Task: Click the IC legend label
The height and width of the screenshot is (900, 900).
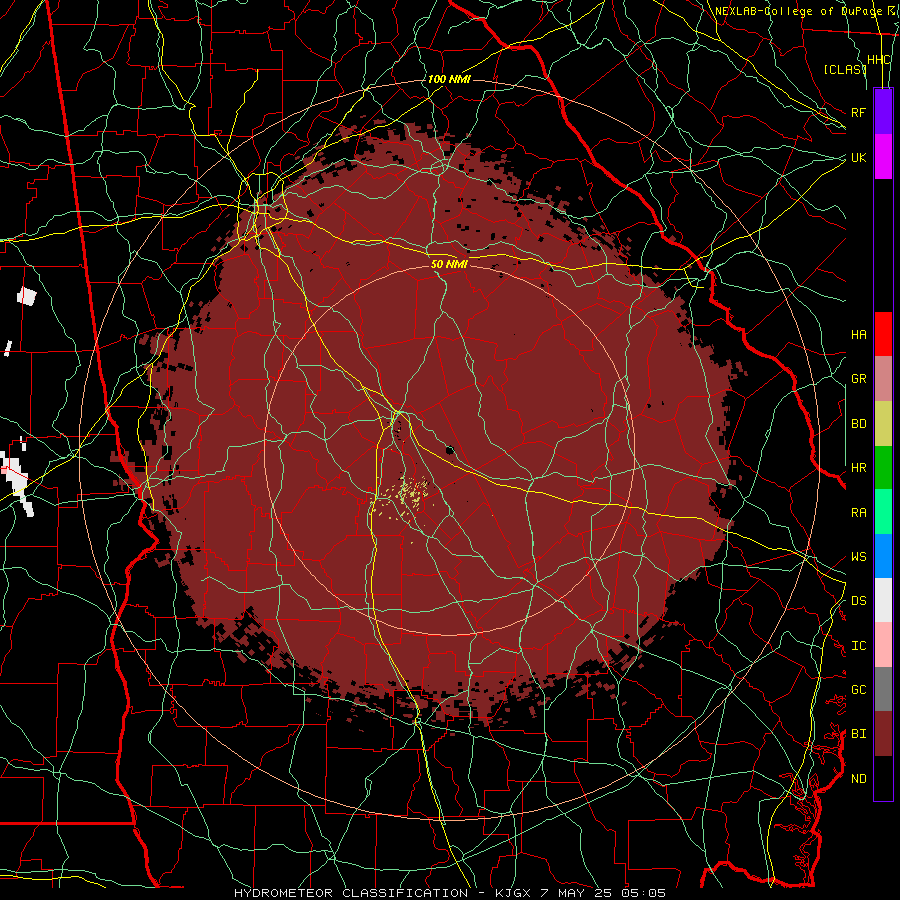Action: (858, 646)
